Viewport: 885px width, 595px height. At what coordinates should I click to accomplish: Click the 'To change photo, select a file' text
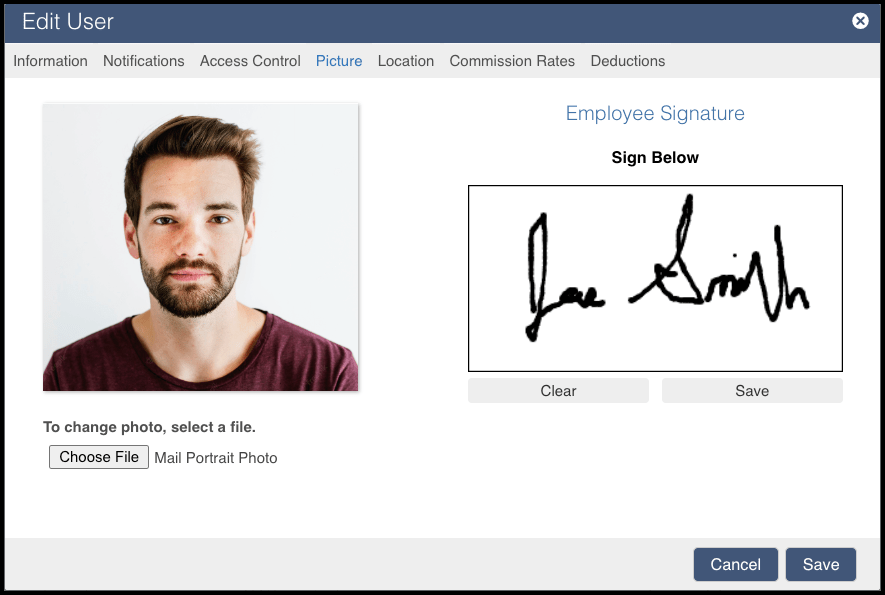pyautogui.click(x=150, y=427)
